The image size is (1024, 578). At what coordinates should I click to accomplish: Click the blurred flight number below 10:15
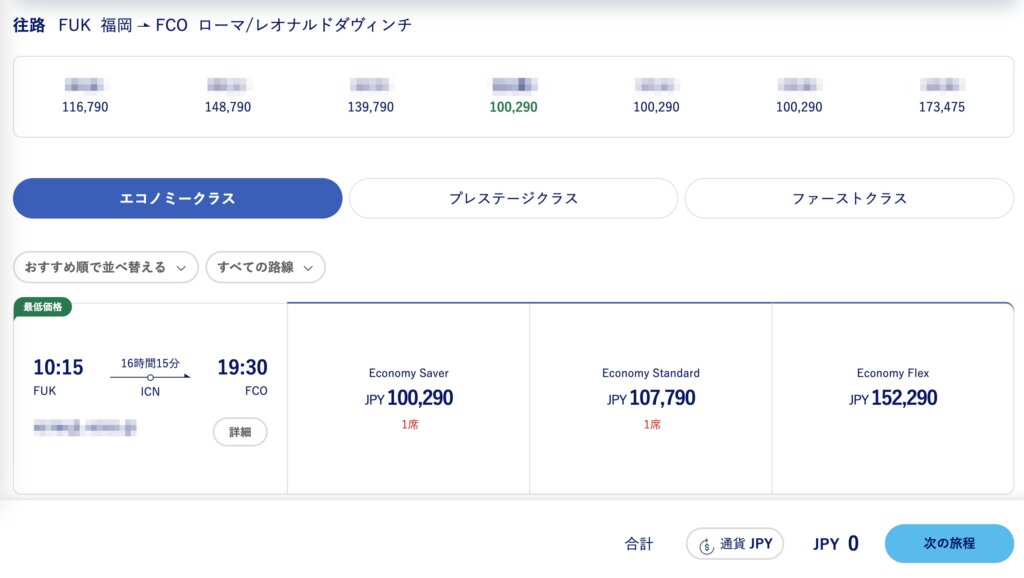coord(85,428)
